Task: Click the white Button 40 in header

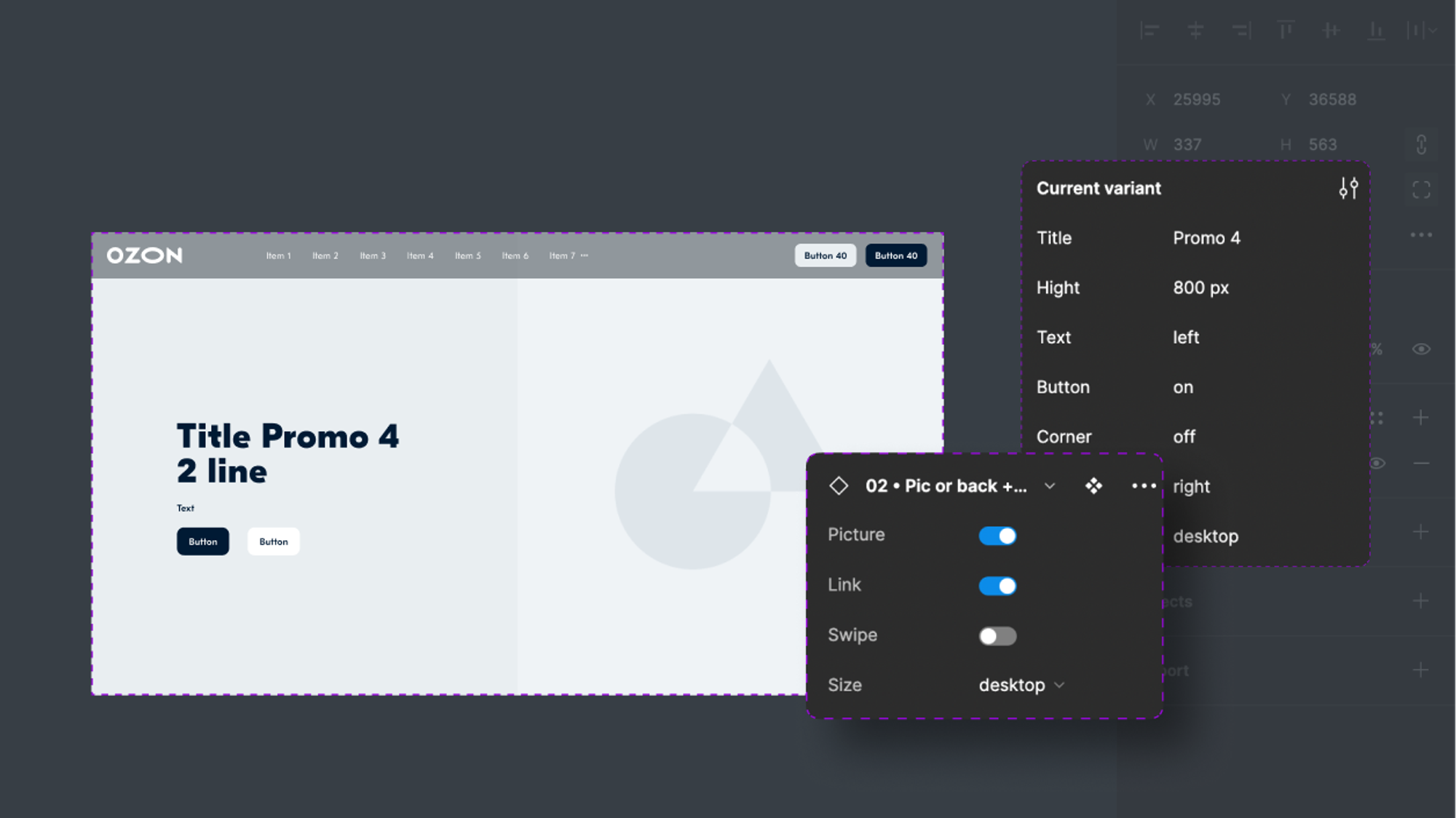Action: coord(826,255)
